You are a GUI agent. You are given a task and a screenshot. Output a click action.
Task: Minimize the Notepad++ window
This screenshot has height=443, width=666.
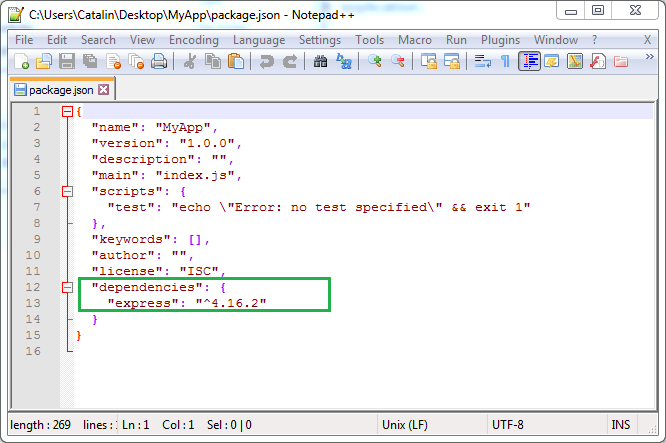tap(571, 11)
